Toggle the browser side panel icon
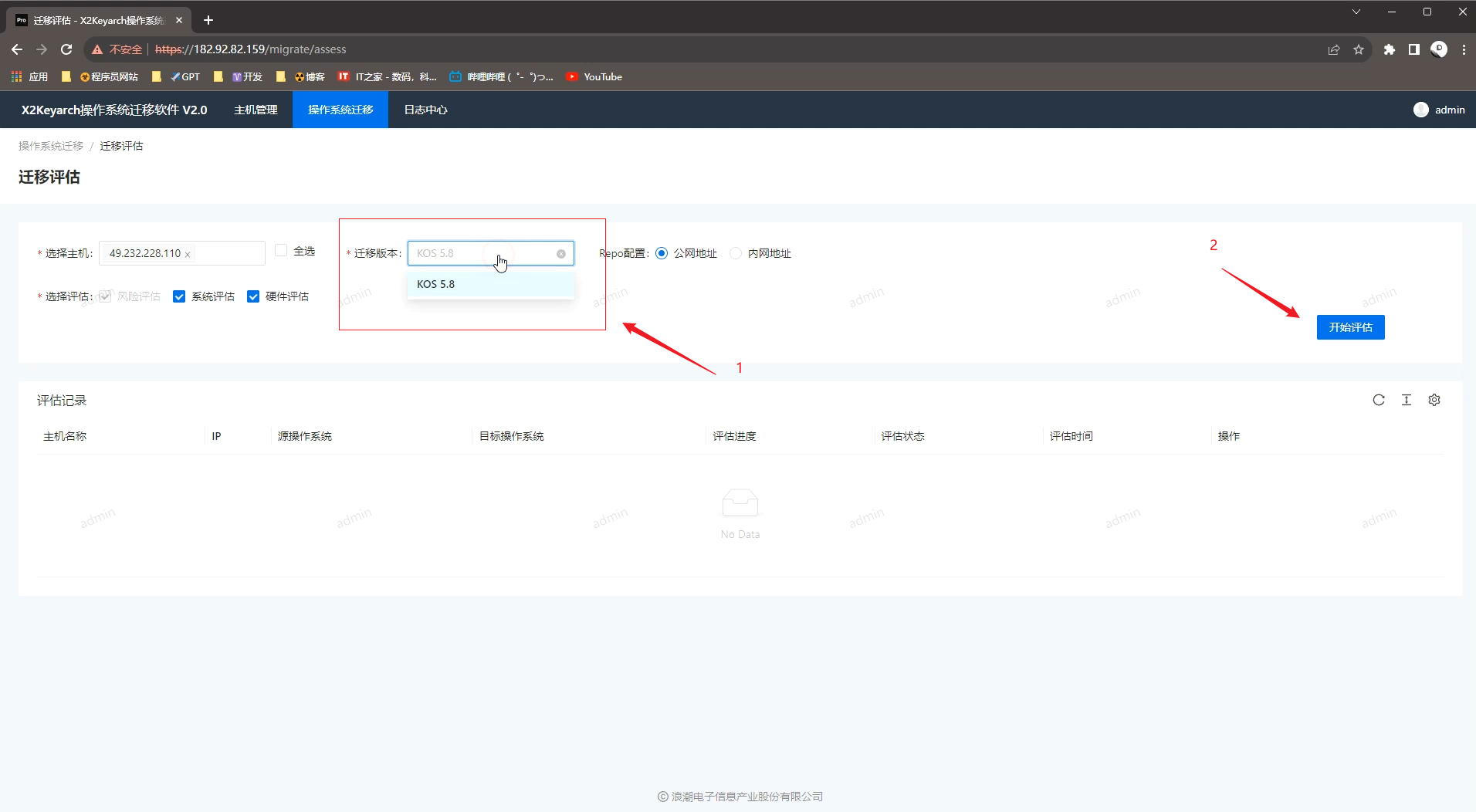This screenshot has height=812, width=1476. 1414,49
